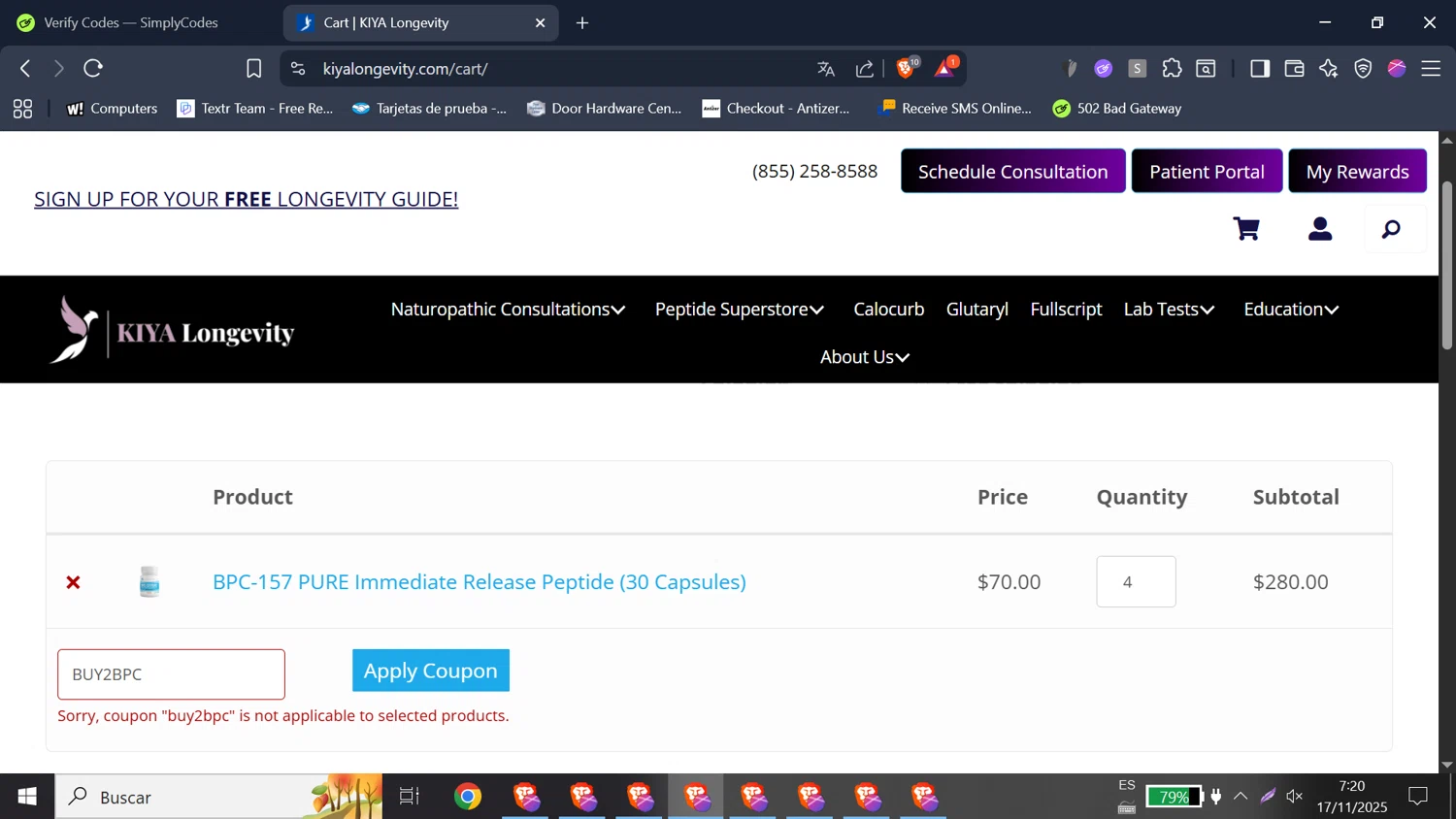Expand the Lab Tests menu

(x=1170, y=310)
